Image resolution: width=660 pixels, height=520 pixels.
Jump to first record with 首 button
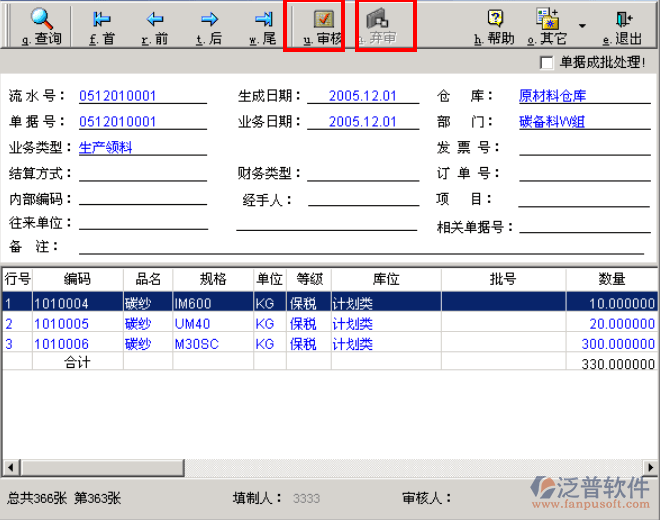pyautogui.click(x=101, y=20)
